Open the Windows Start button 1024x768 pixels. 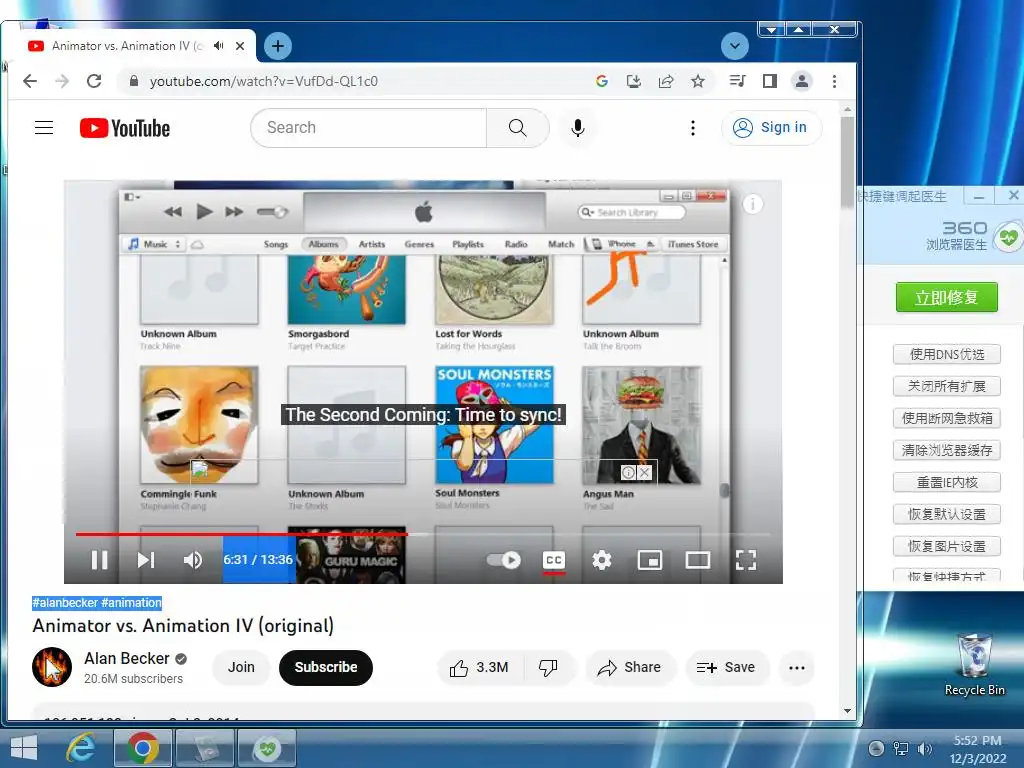(24, 747)
